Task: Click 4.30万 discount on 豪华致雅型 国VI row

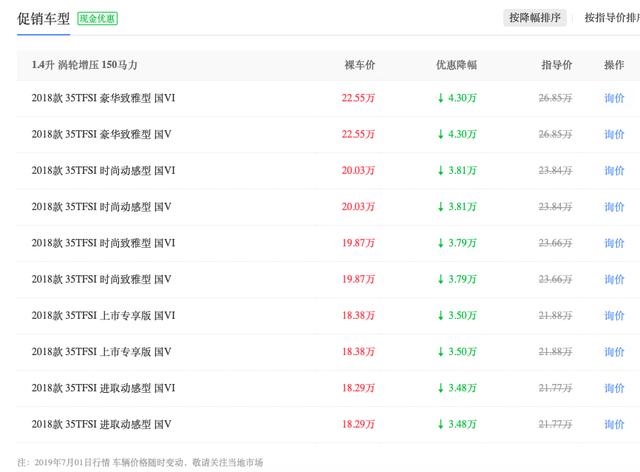Action: point(457,98)
